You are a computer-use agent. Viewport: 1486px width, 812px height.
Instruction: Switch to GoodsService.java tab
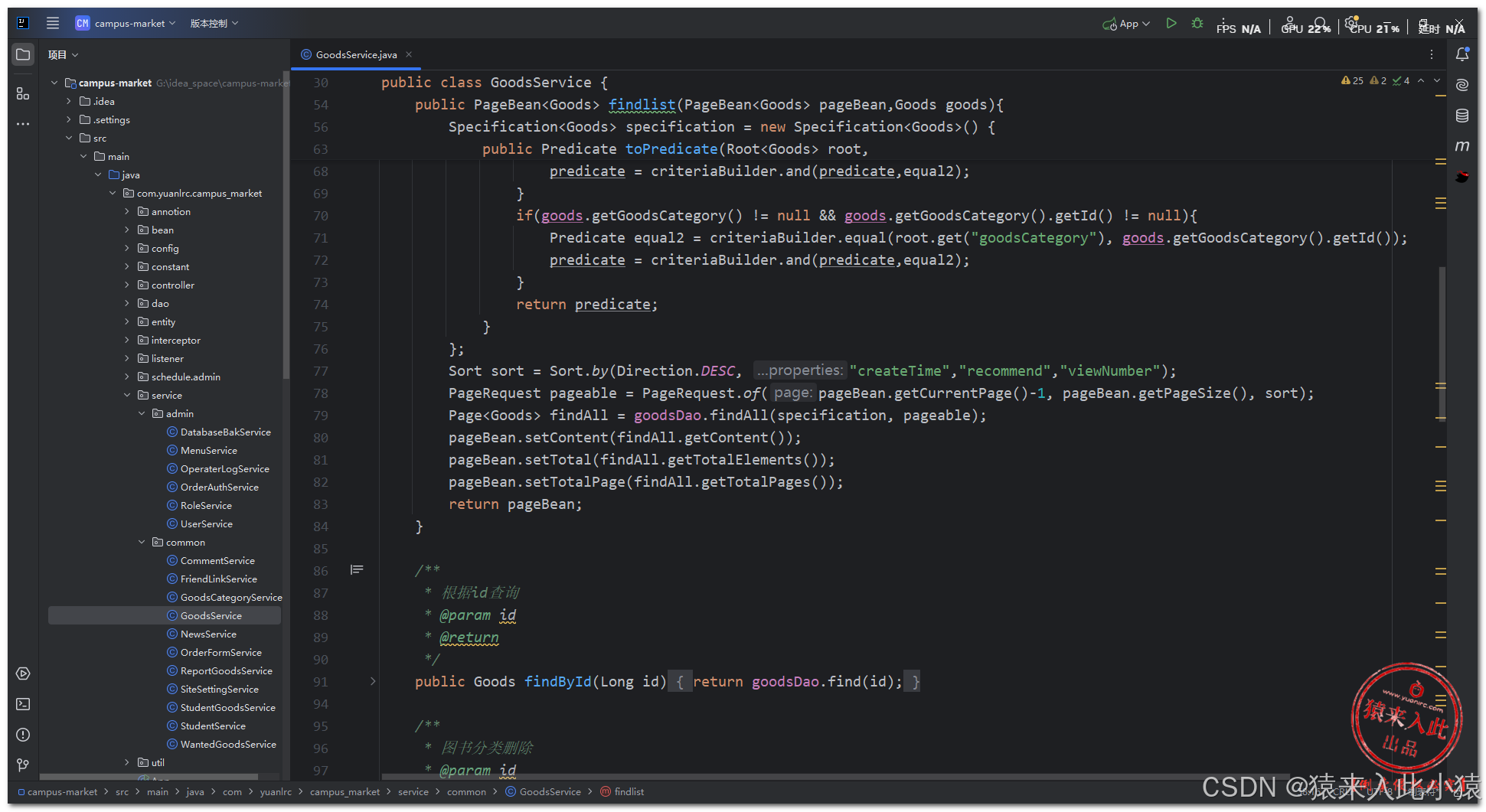point(356,54)
